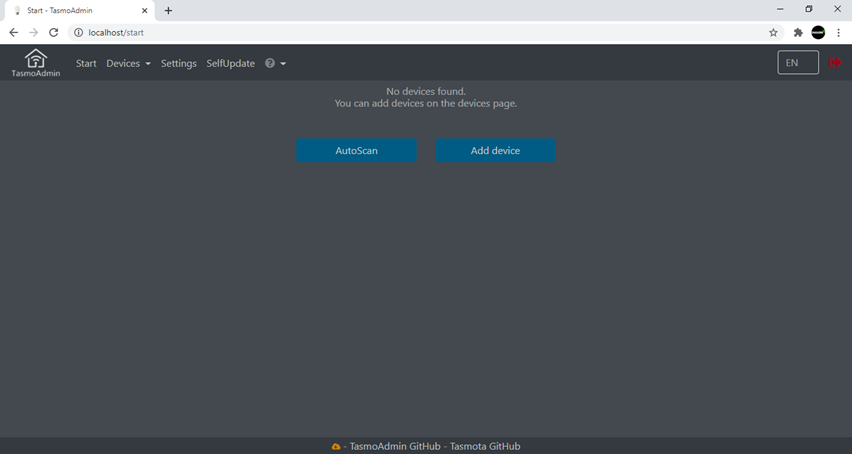The height and width of the screenshot is (454, 852).
Task: Reload the page
Action: (x=53, y=33)
